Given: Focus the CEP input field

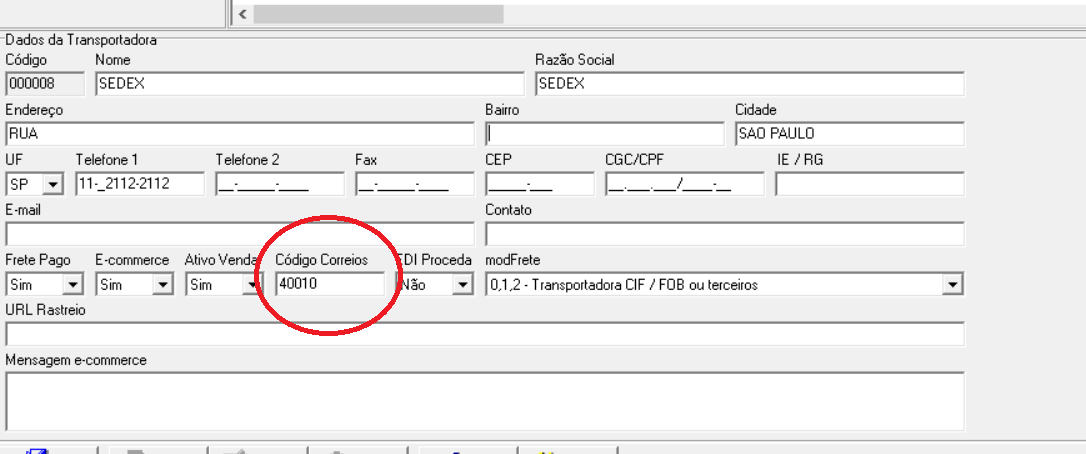Looking at the screenshot, I should click(x=540, y=185).
